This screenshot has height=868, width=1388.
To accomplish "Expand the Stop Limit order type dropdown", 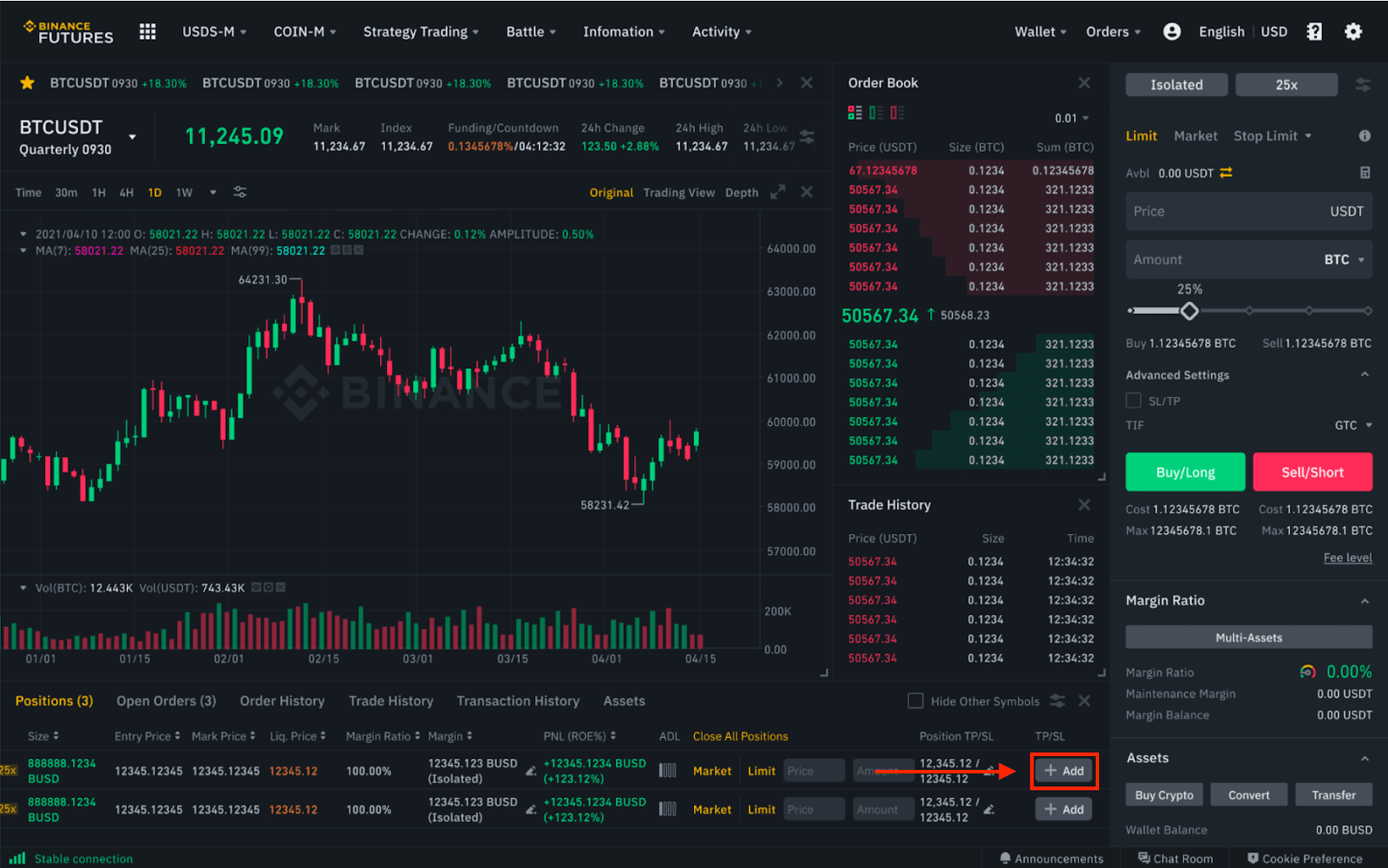I will pos(1272,135).
